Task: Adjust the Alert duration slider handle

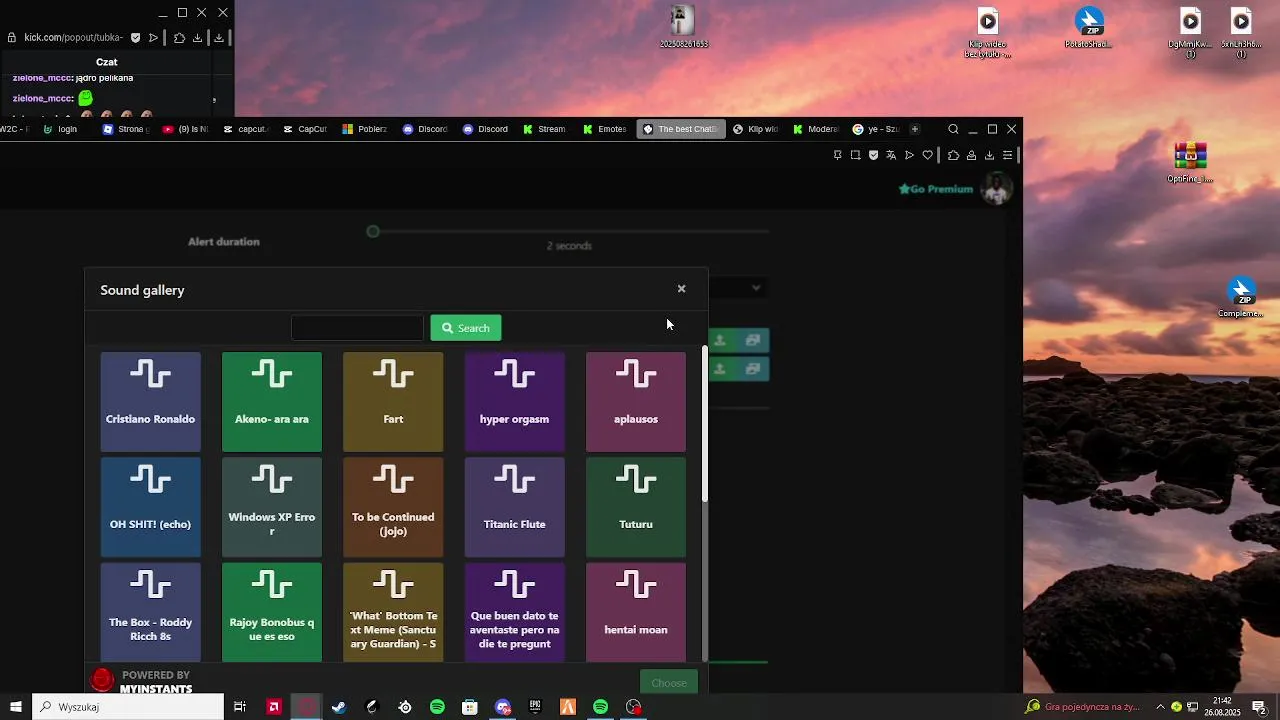Action: (x=373, y=231)
